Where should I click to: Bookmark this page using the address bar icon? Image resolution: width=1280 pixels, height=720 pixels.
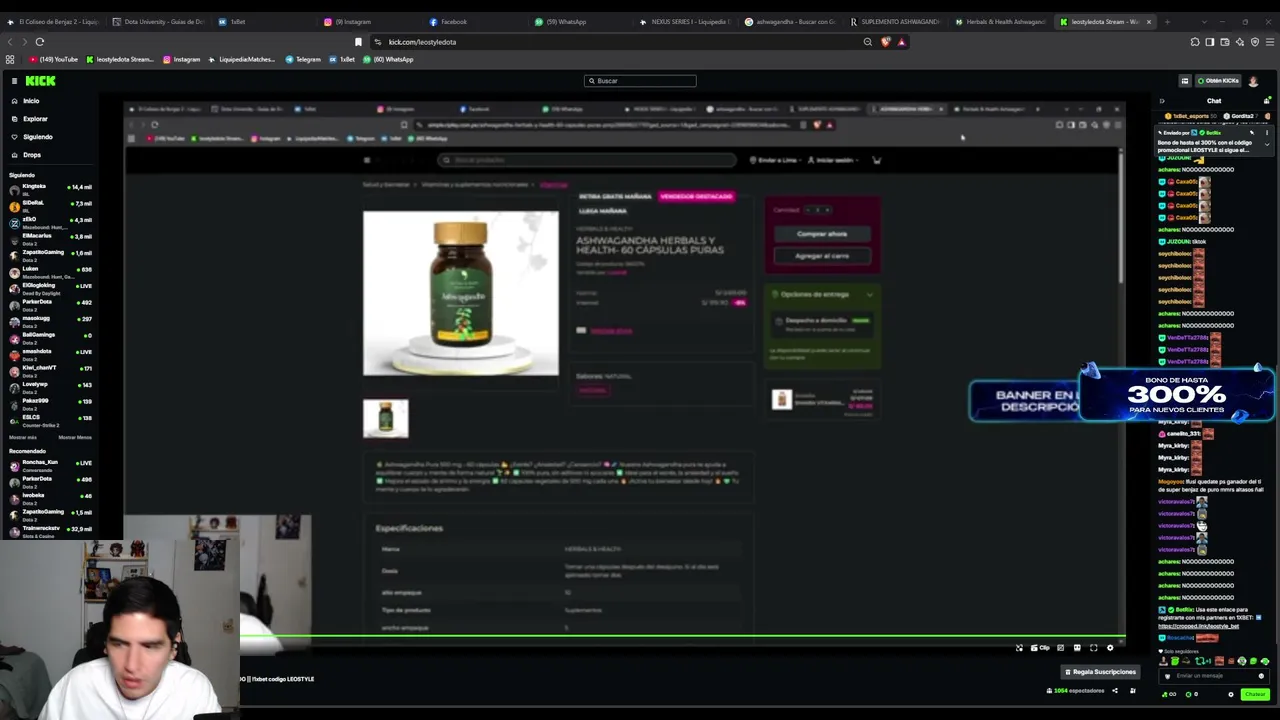coord(358,42)
